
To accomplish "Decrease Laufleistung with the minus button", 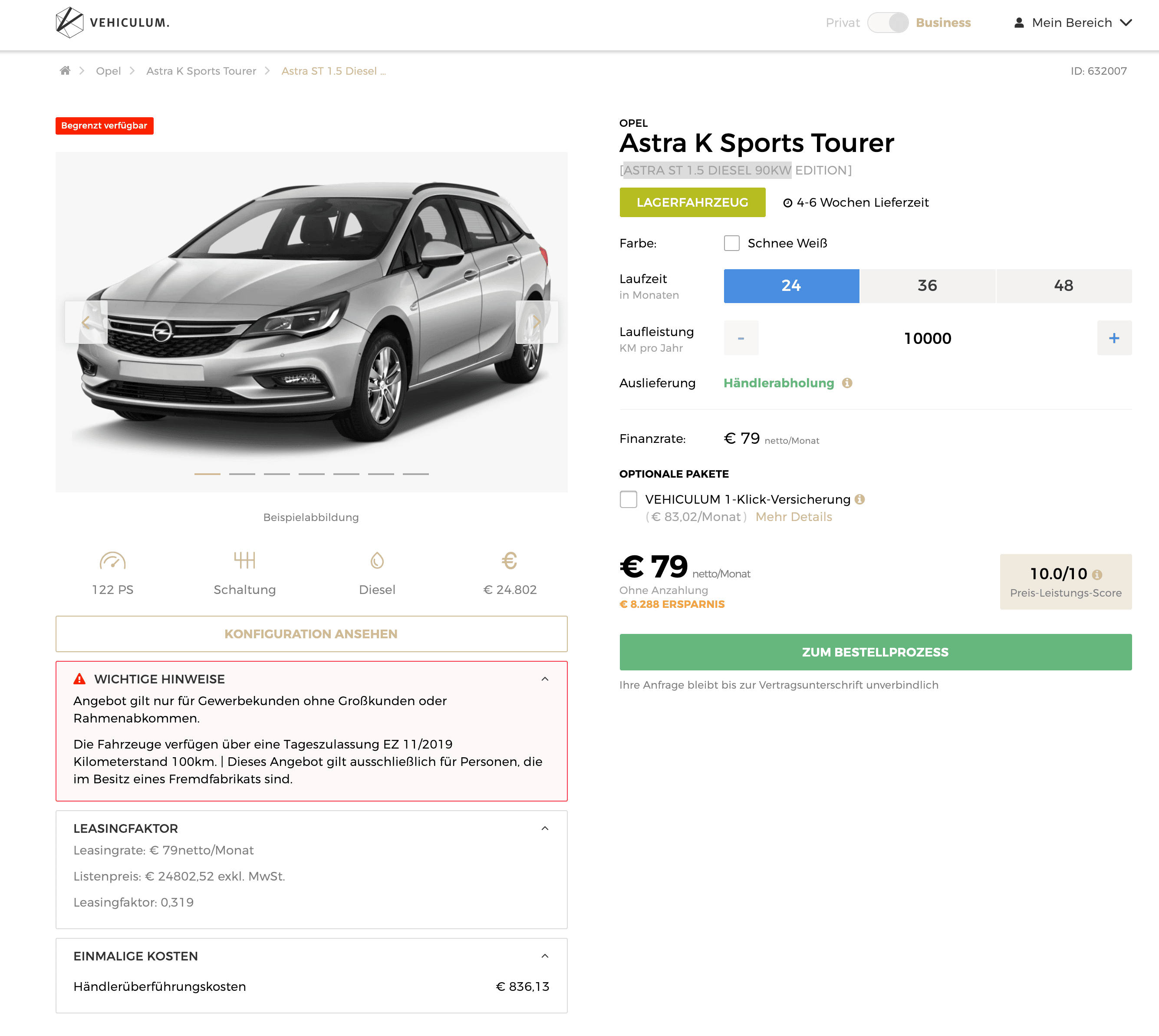I will [741, 338].
